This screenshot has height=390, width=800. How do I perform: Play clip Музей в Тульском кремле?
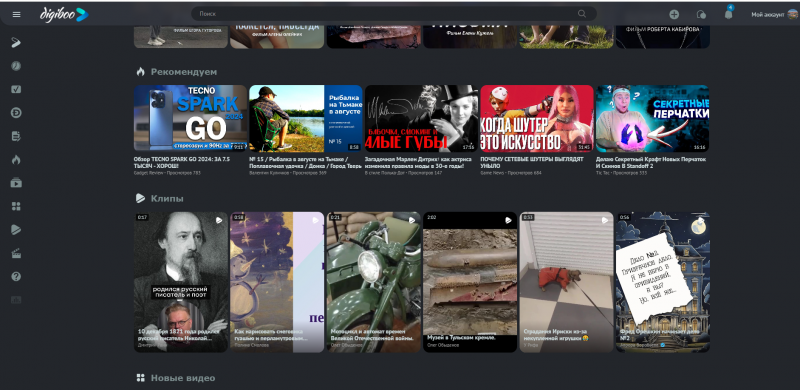pos(470,282)
